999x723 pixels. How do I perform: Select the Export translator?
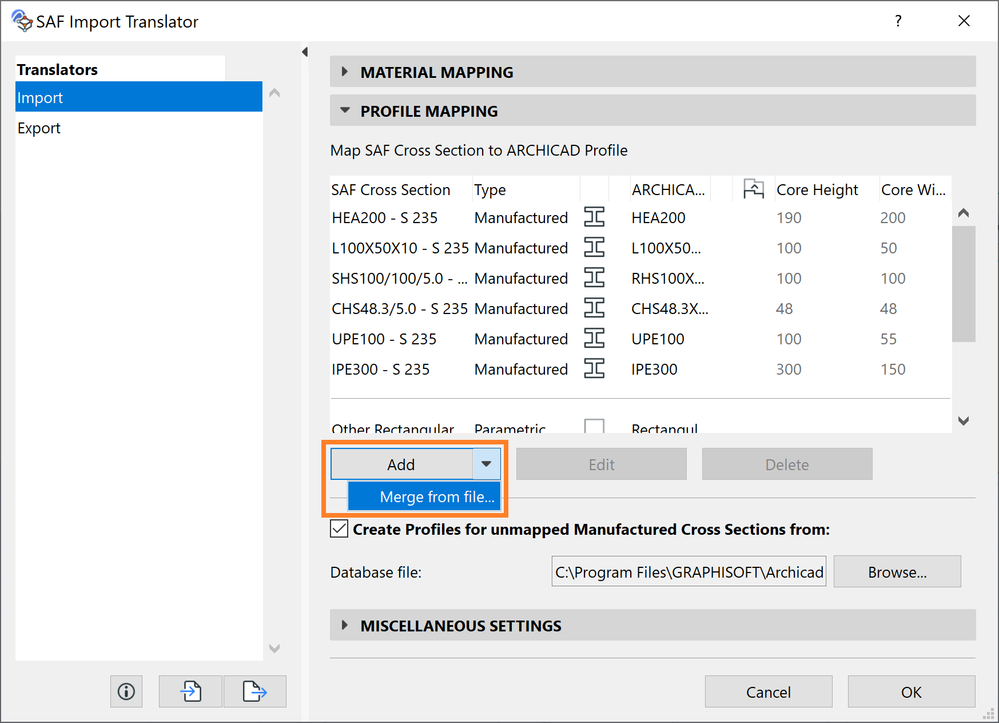138,127
